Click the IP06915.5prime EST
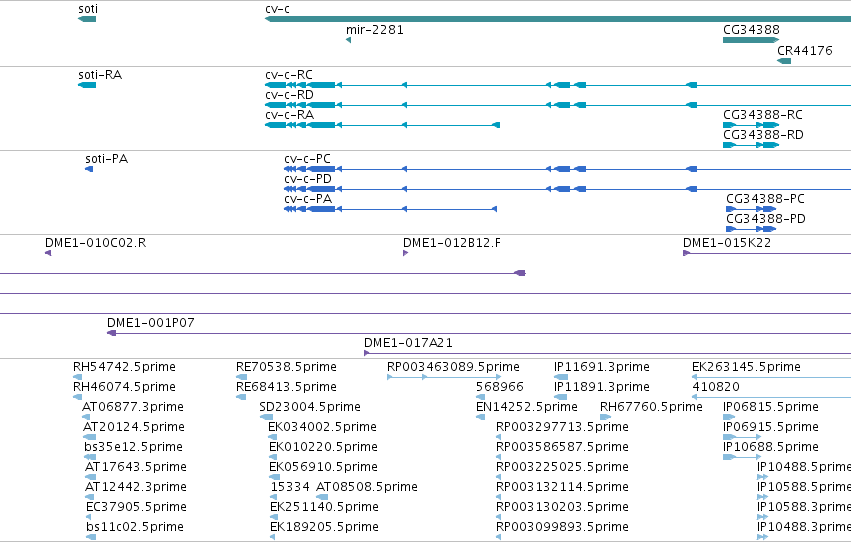 point(742,437)
